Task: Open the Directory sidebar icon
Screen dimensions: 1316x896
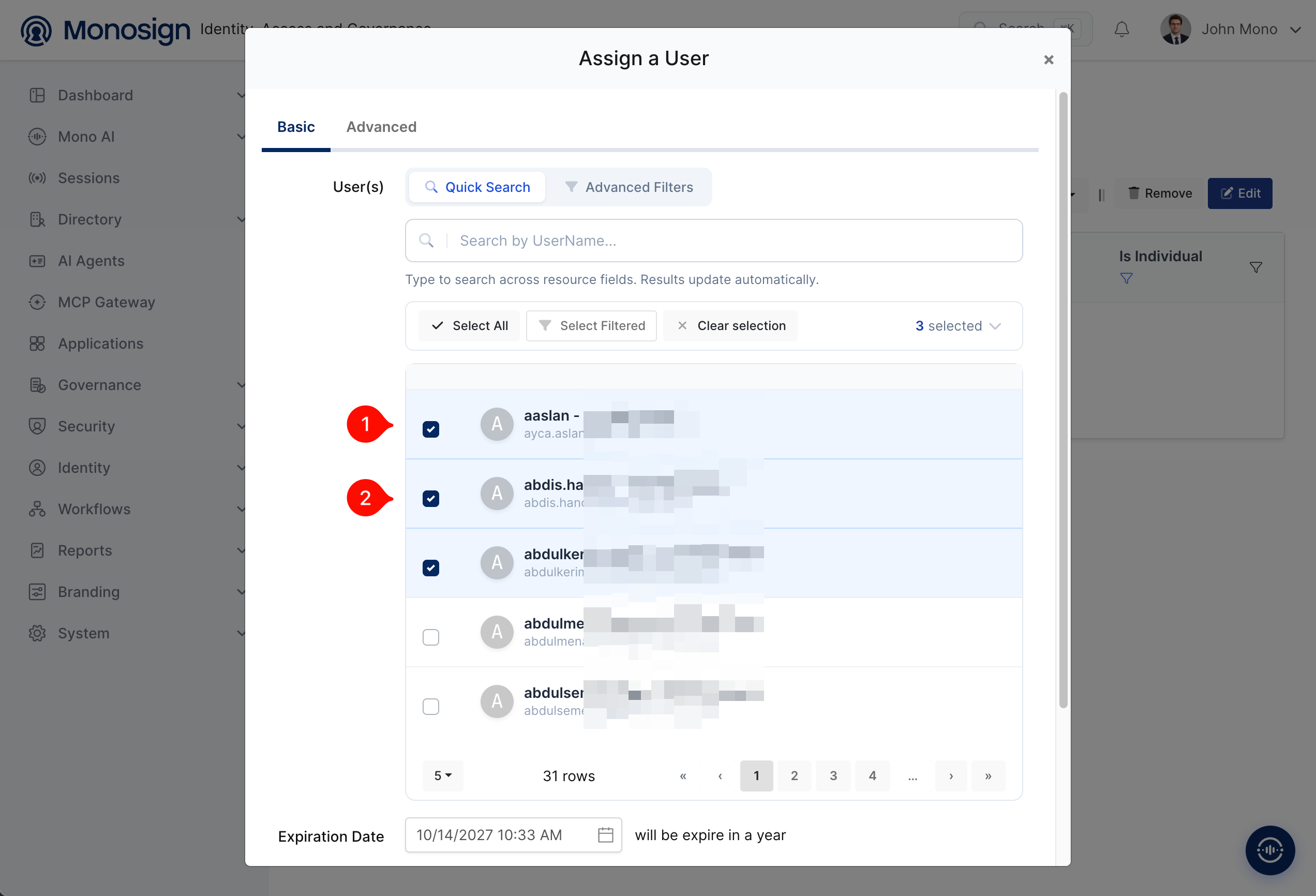Action: tap(37, 219)
